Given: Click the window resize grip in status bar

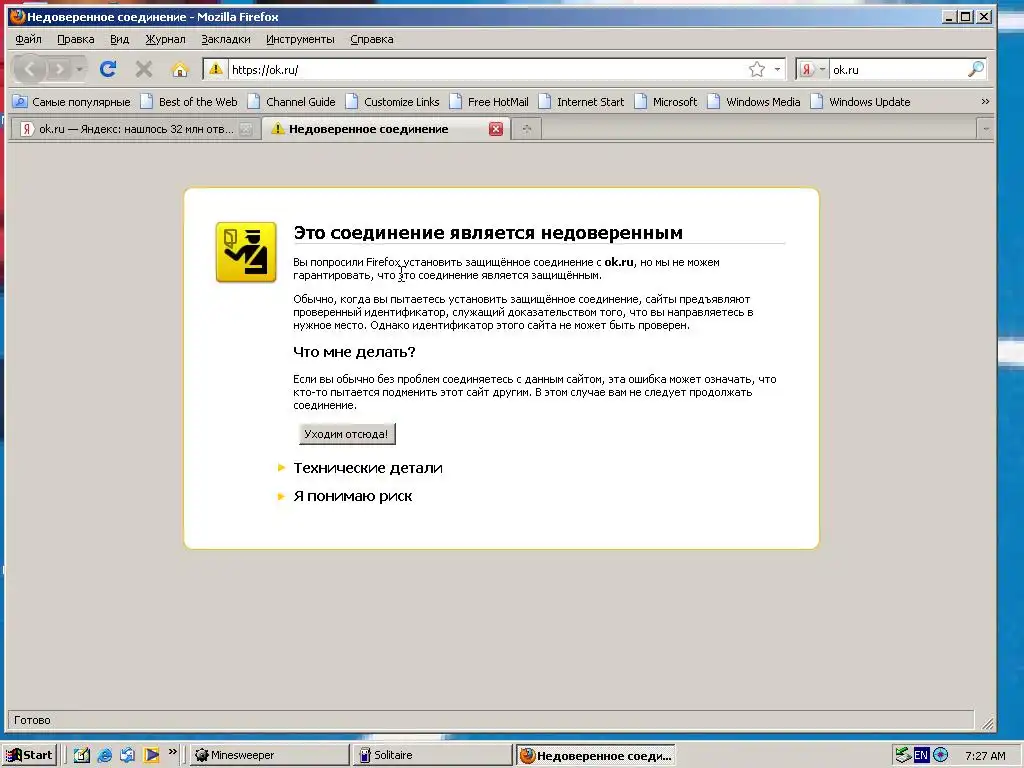Looking at the screenshot, I should point(987,723).
